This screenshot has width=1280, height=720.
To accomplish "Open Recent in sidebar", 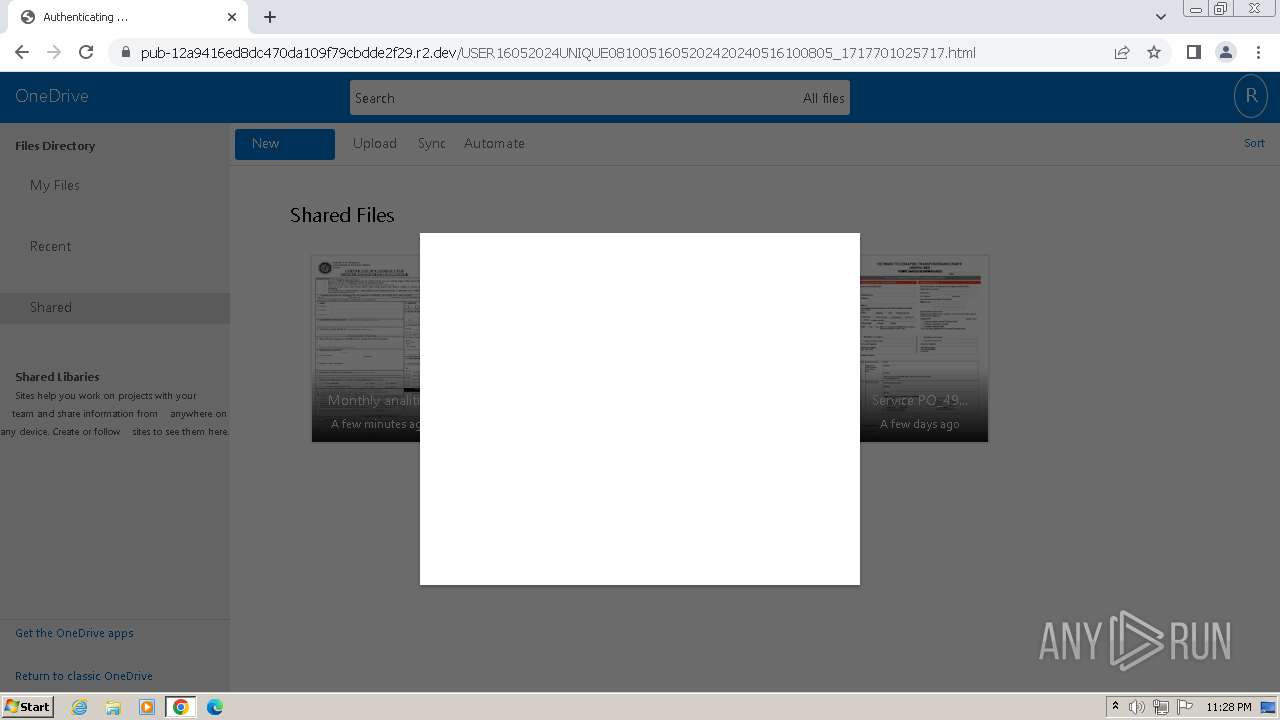I will point(51,246).
